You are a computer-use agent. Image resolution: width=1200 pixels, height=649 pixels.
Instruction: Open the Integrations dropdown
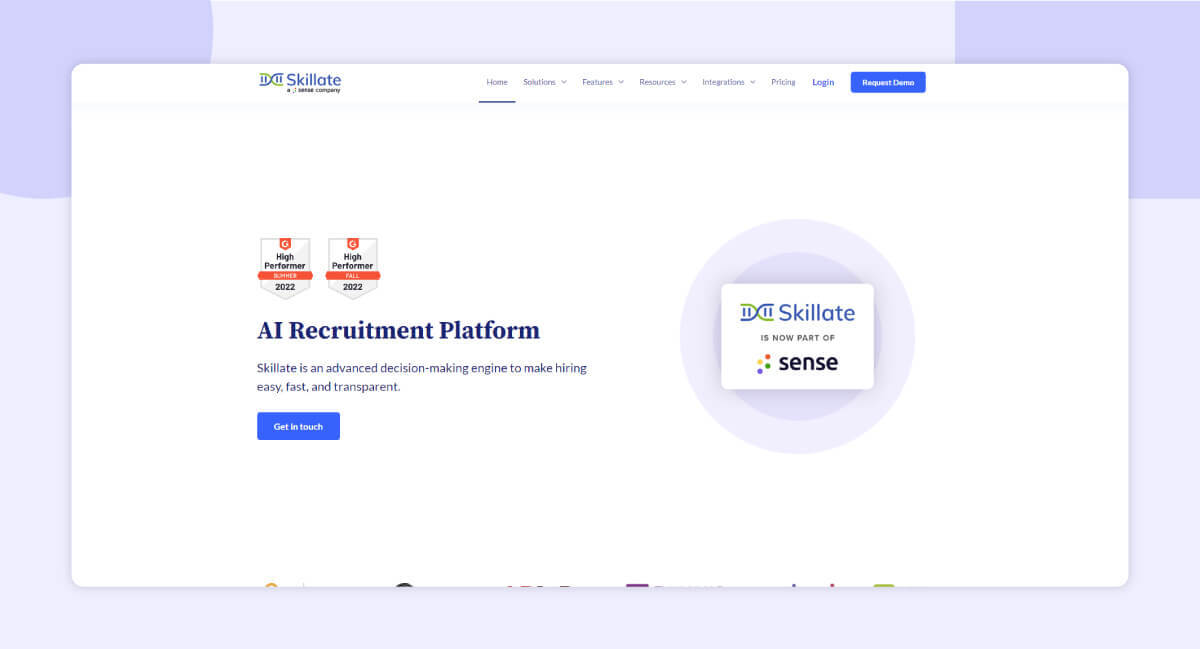point(728,82)
